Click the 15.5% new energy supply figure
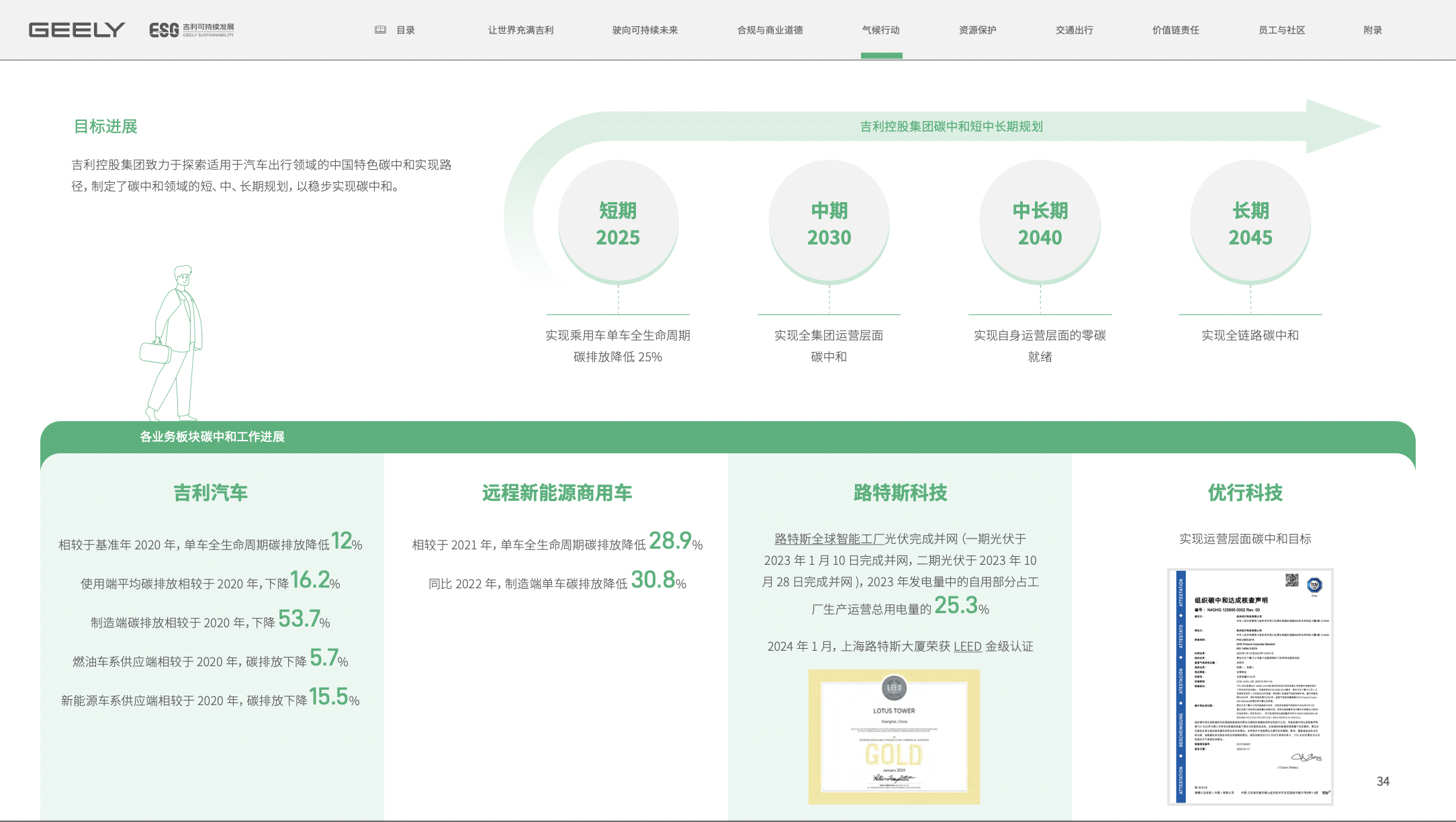Viewport: 1456px width, 822px height. click(x=334, y=697)
